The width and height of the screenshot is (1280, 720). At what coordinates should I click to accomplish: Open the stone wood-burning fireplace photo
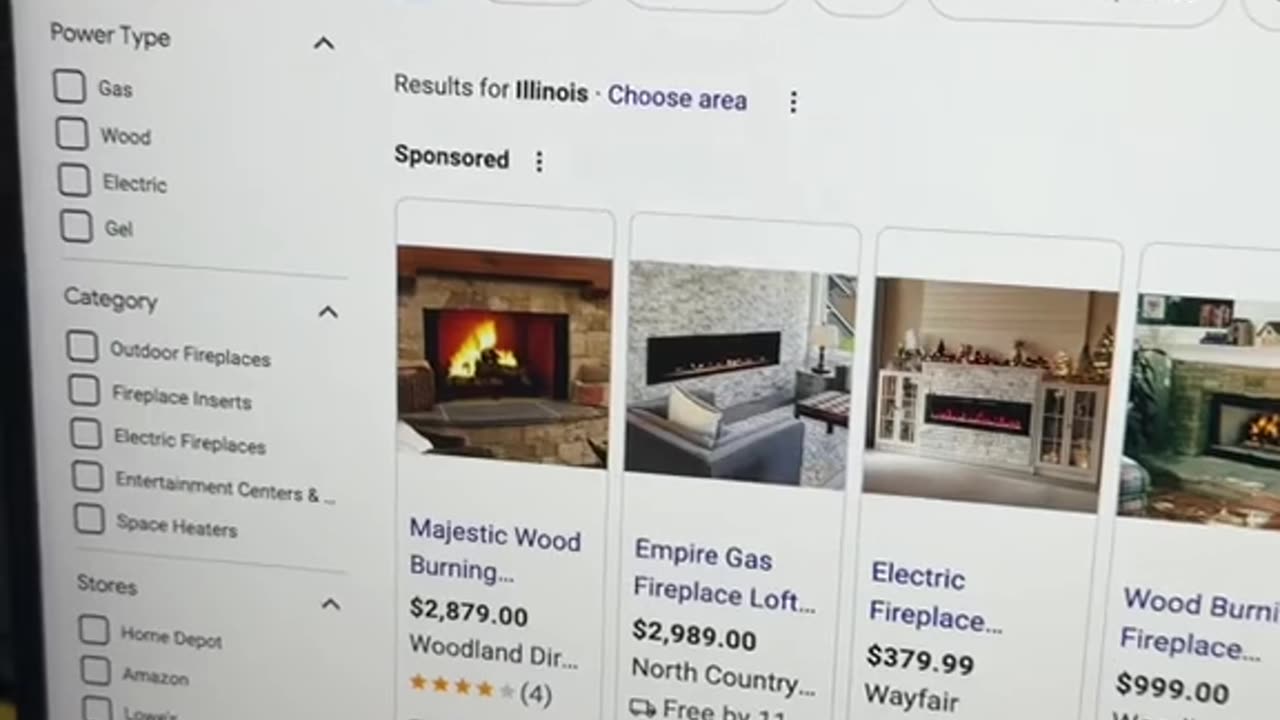(503, 355)
